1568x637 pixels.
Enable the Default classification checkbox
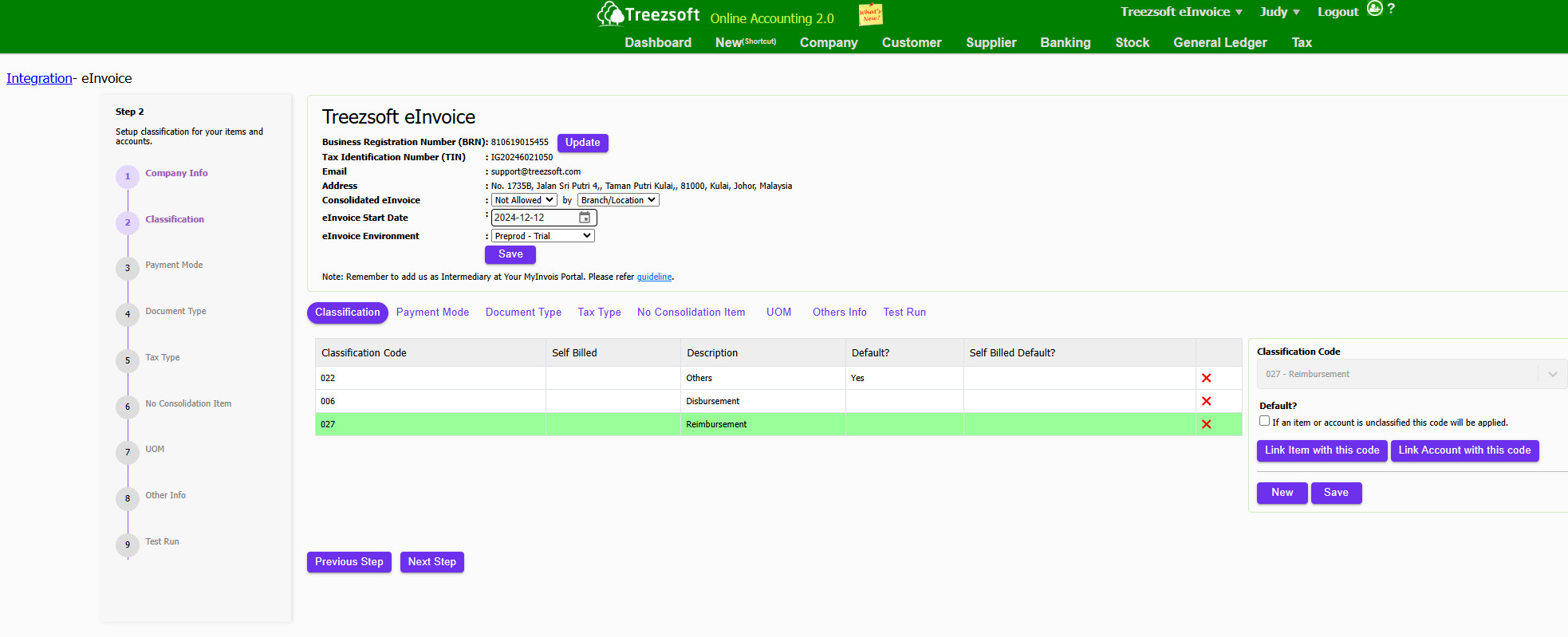(1264, 421)
